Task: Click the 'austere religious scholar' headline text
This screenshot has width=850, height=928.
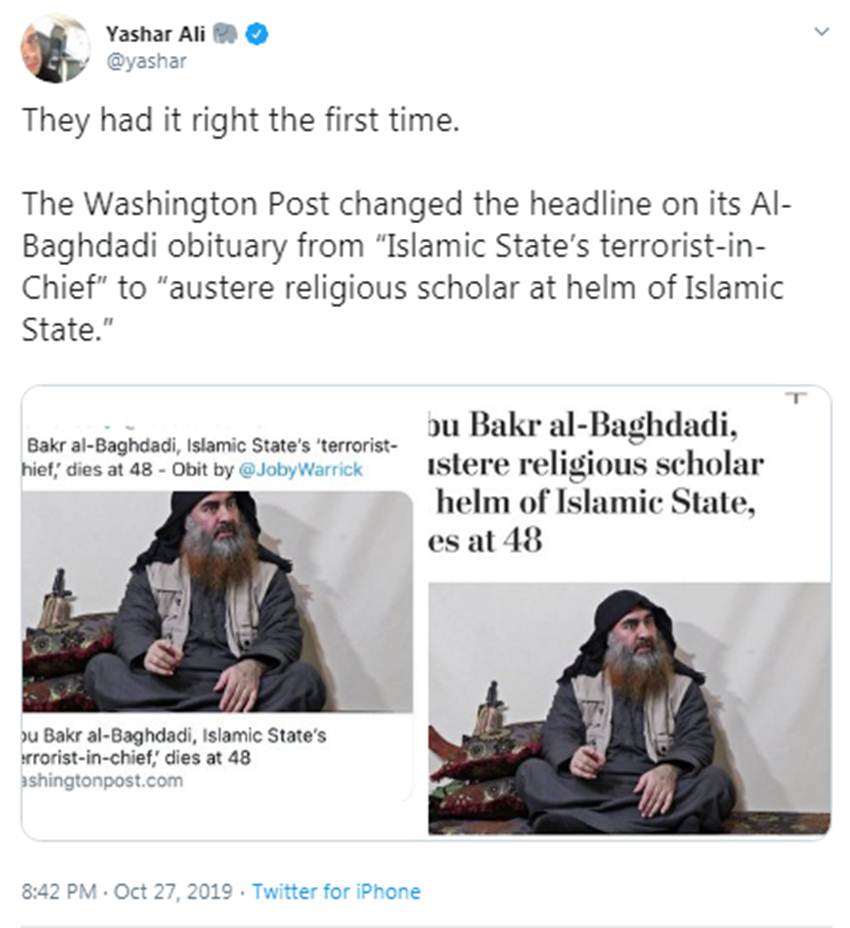Action: pyautogui.click(x=595, y=465)
